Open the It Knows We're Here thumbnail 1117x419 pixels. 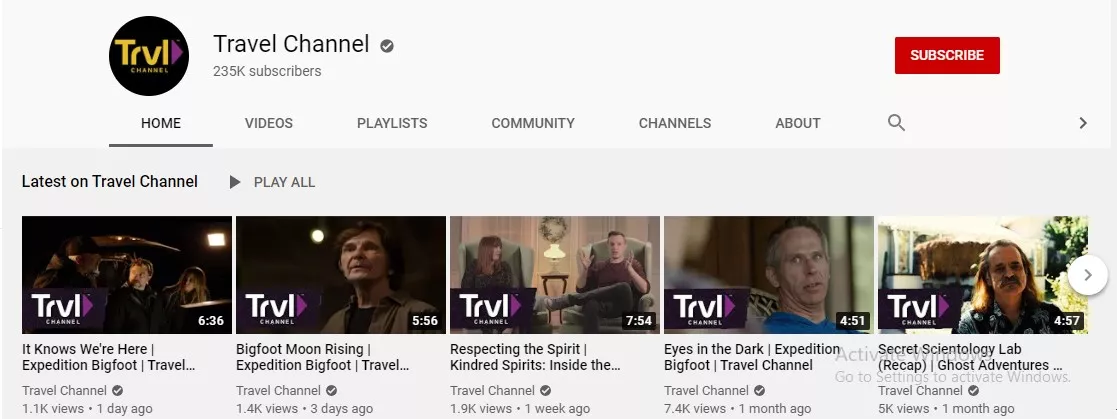[127, 275]
